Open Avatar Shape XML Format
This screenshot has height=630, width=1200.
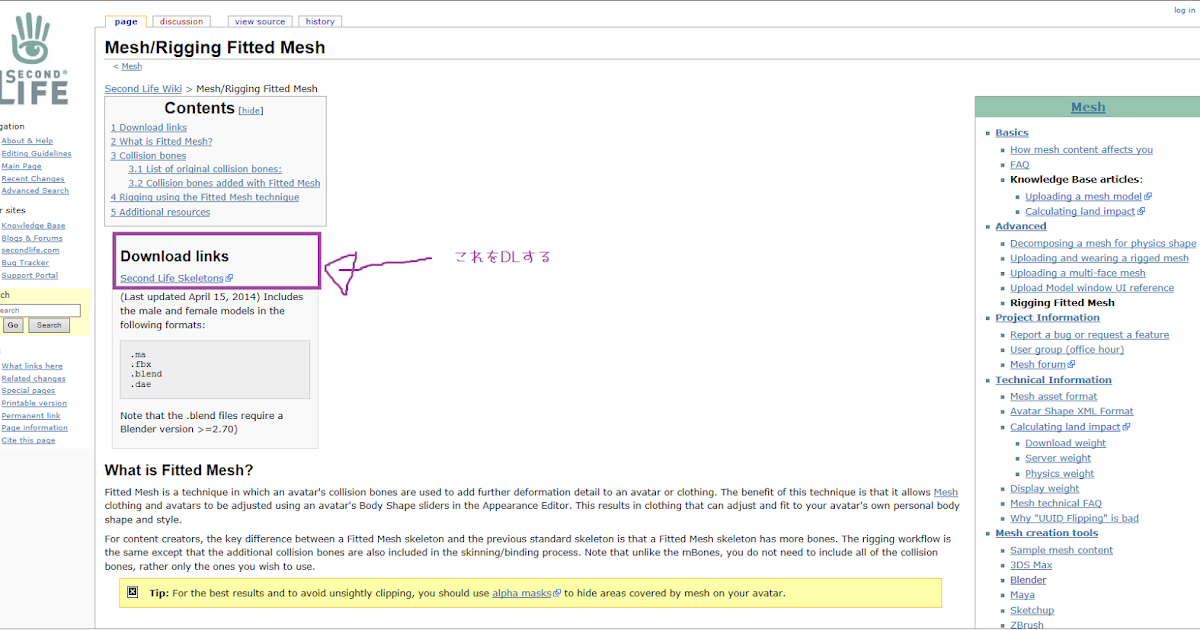point(1072,412)
